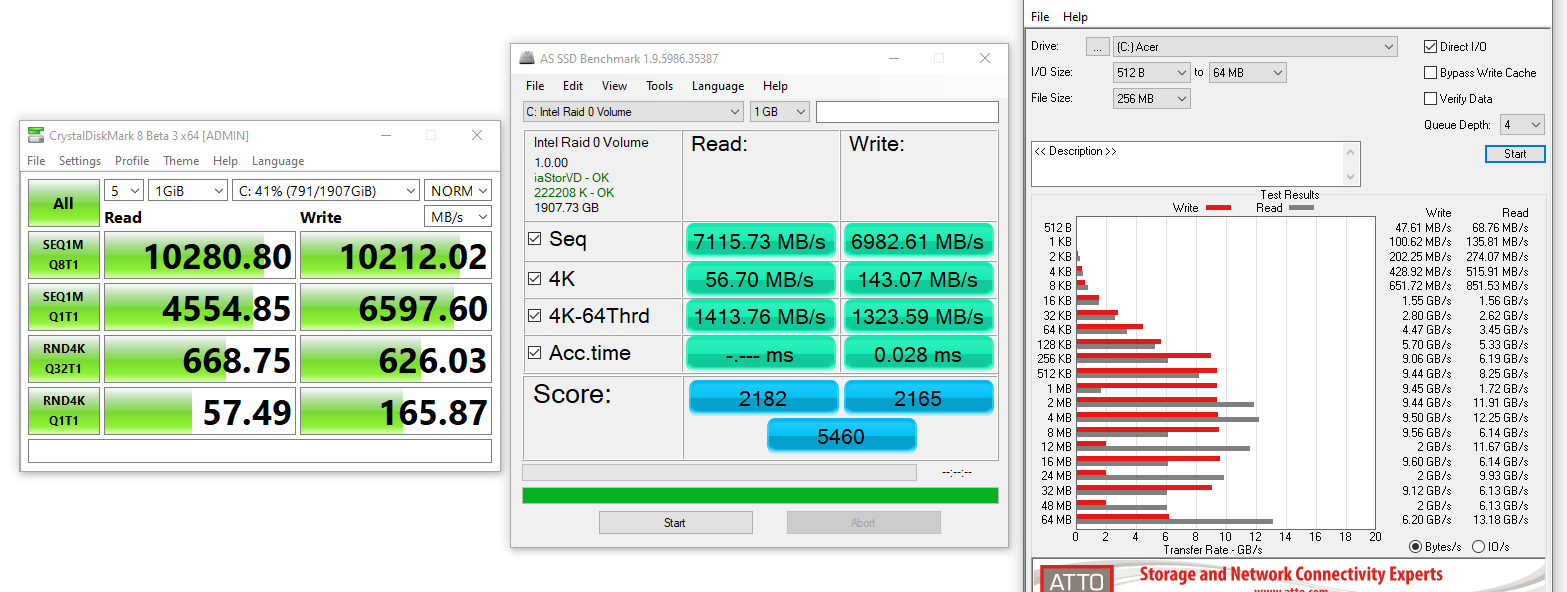Open the (C:) Acer drive dropdown
This screenshot has height=592, width=1567.
pyautogui.click(x=1255, y=47)
